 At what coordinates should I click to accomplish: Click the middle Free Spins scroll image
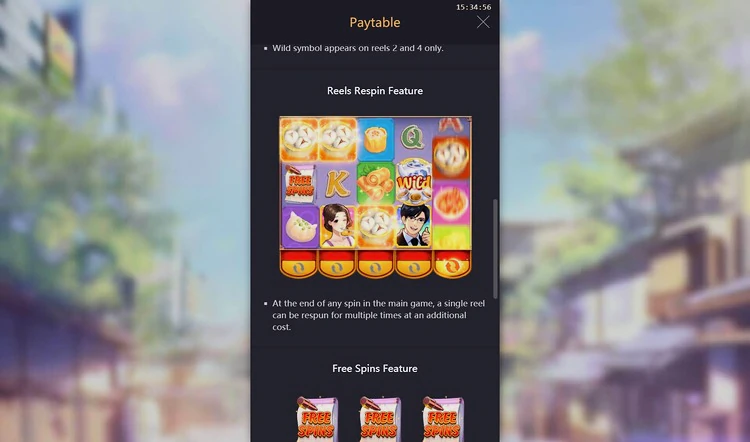380,420
